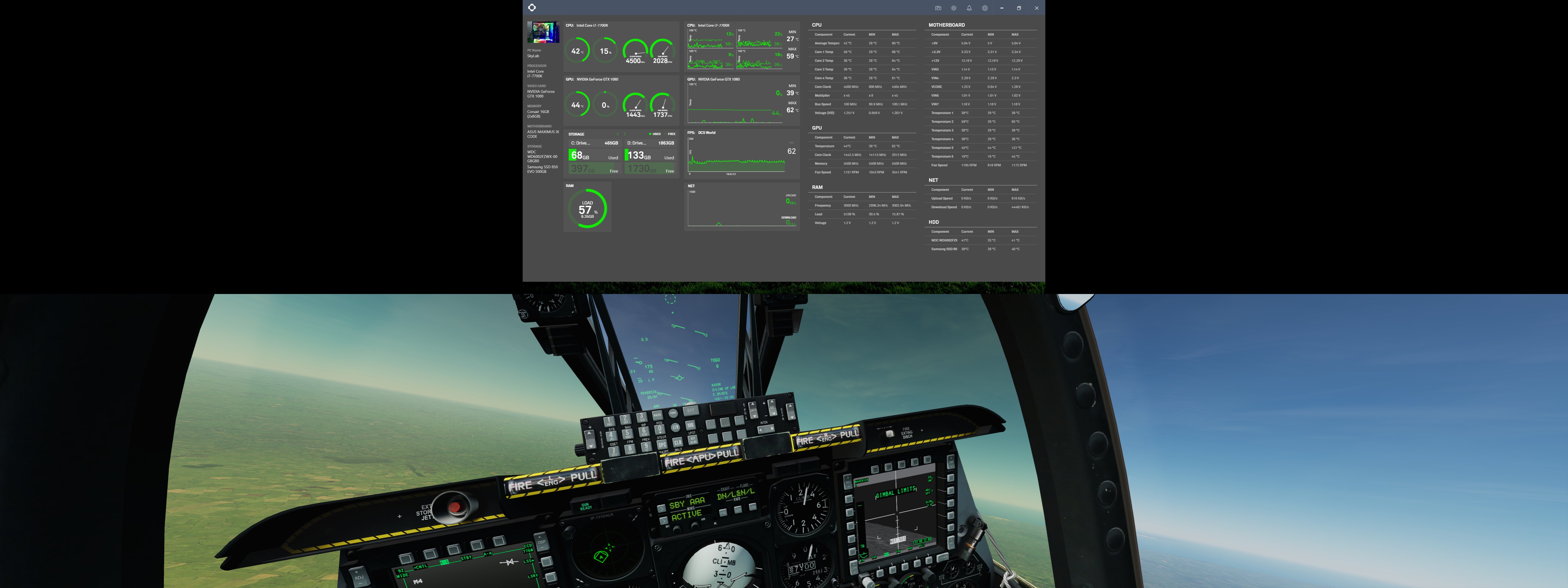Push the round UFC FUNC key

tap(673, 413)
